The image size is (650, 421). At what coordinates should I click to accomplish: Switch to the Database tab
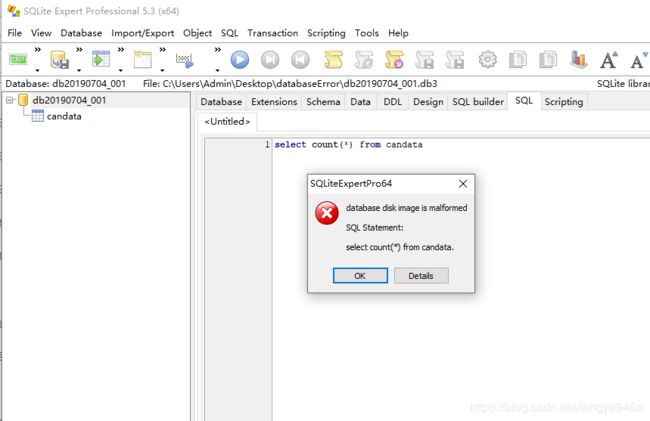click(x=221, y=102)
